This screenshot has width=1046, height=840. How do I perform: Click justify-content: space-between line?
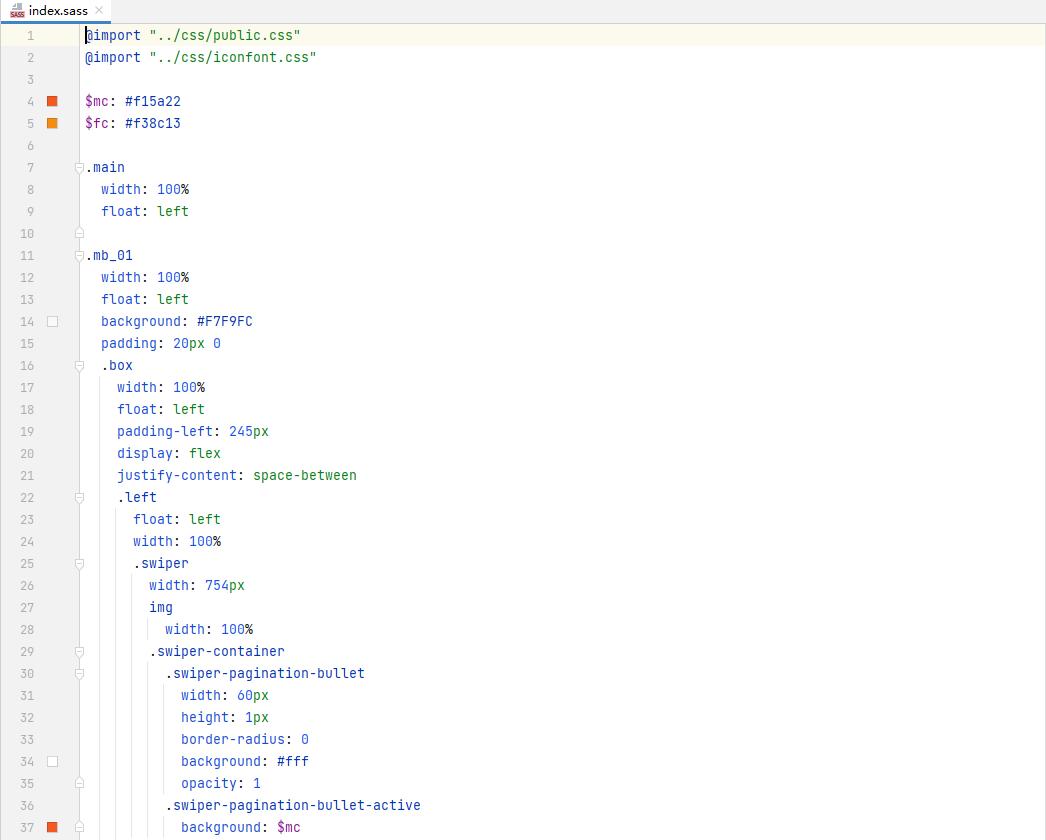tap(237, 476)
